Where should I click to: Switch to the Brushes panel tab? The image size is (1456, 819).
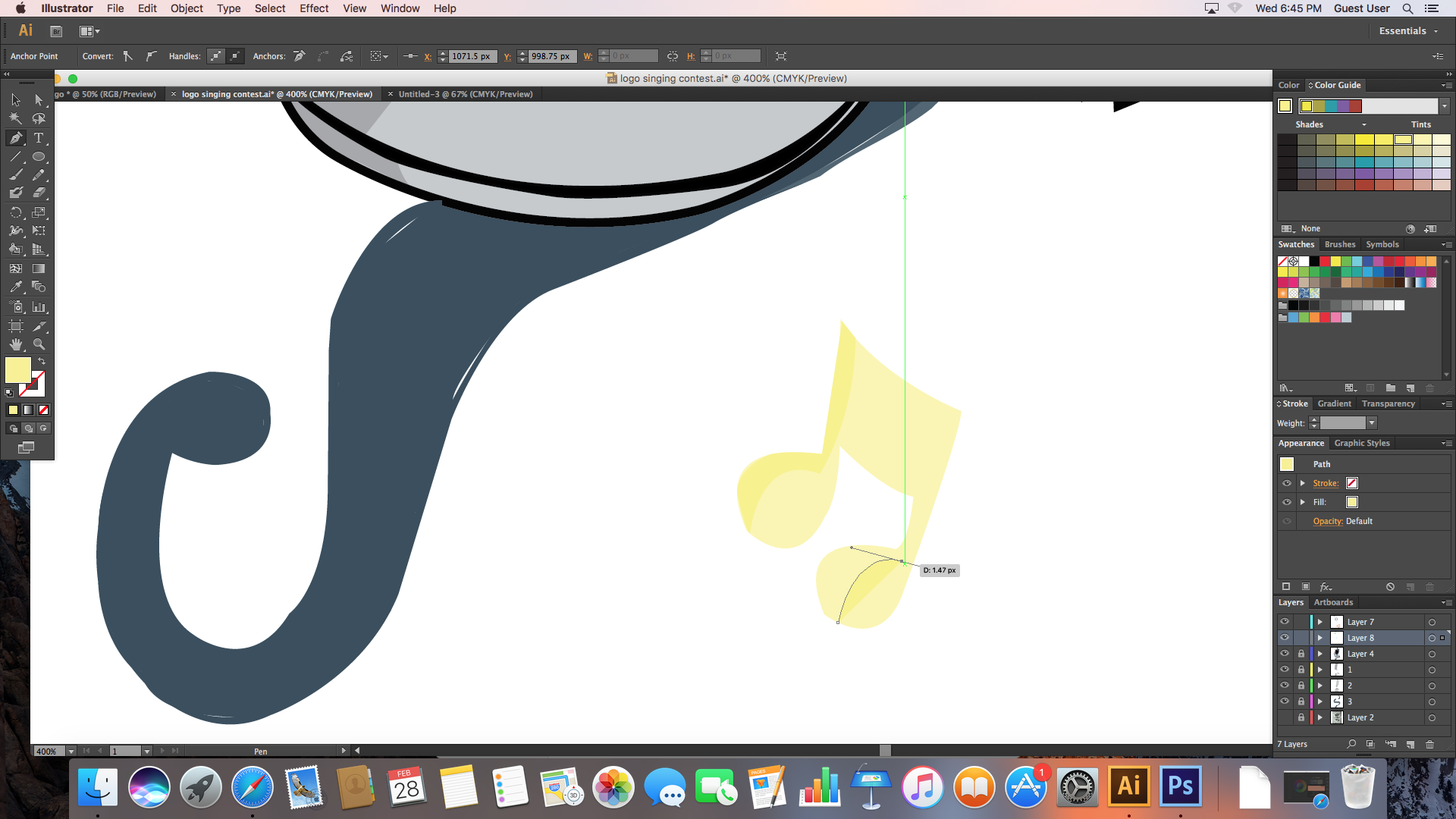[1339, 244]
